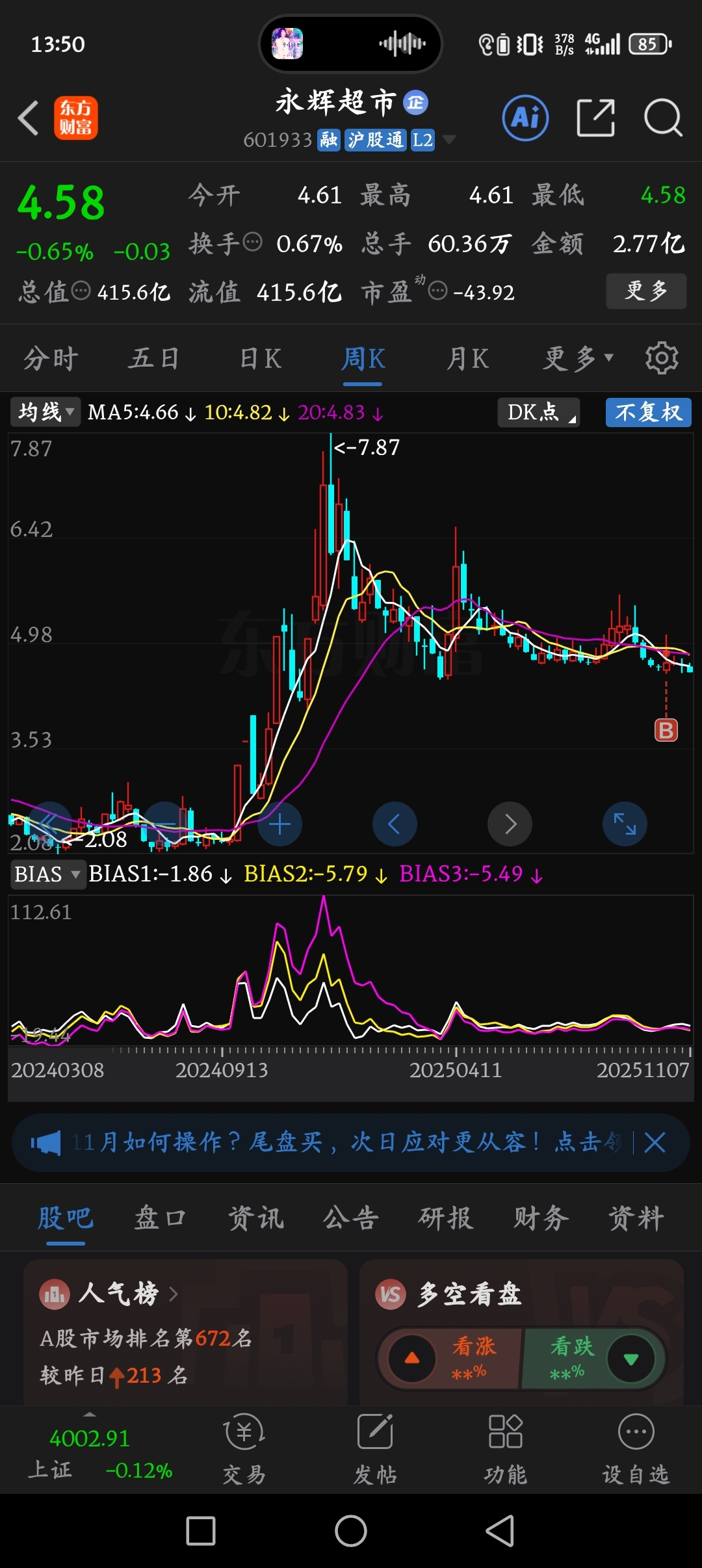Zoom in chart with plus button

click(x=279, y=824)
